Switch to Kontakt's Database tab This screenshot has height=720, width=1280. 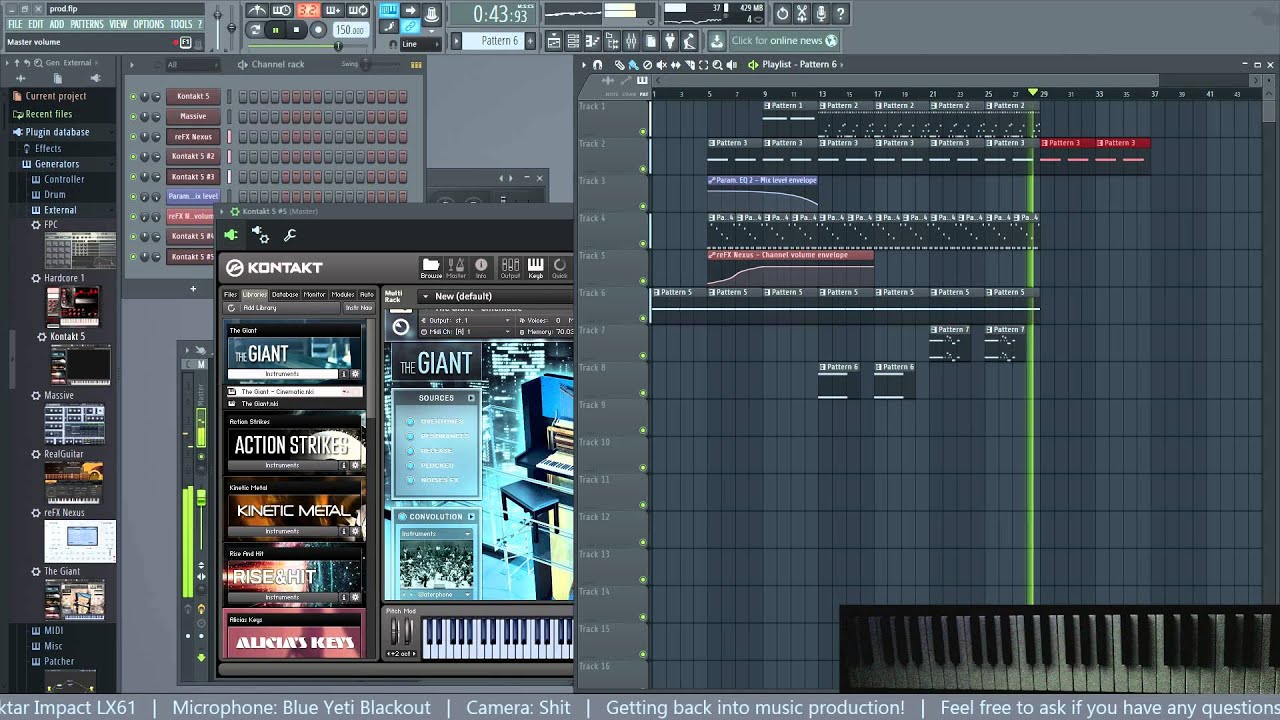point(285,295)
